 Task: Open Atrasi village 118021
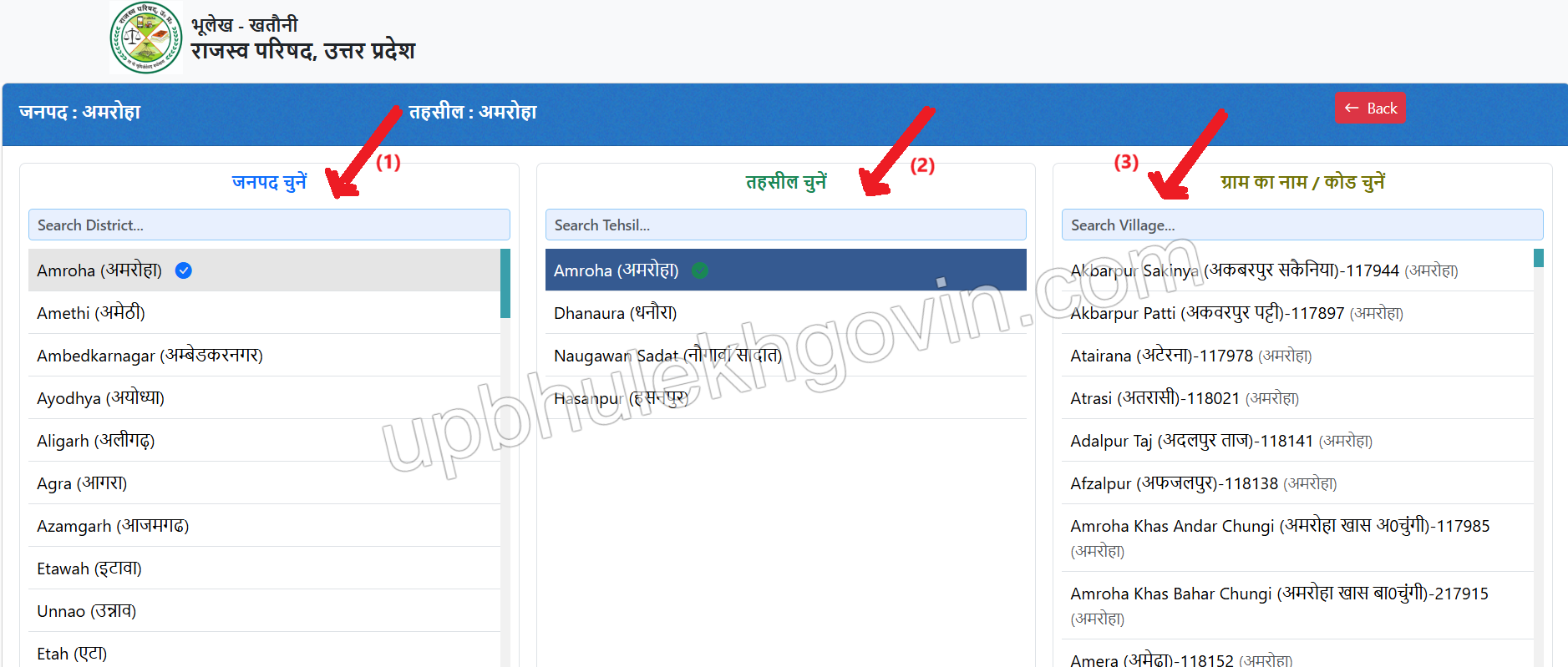tap(1297, 398)
